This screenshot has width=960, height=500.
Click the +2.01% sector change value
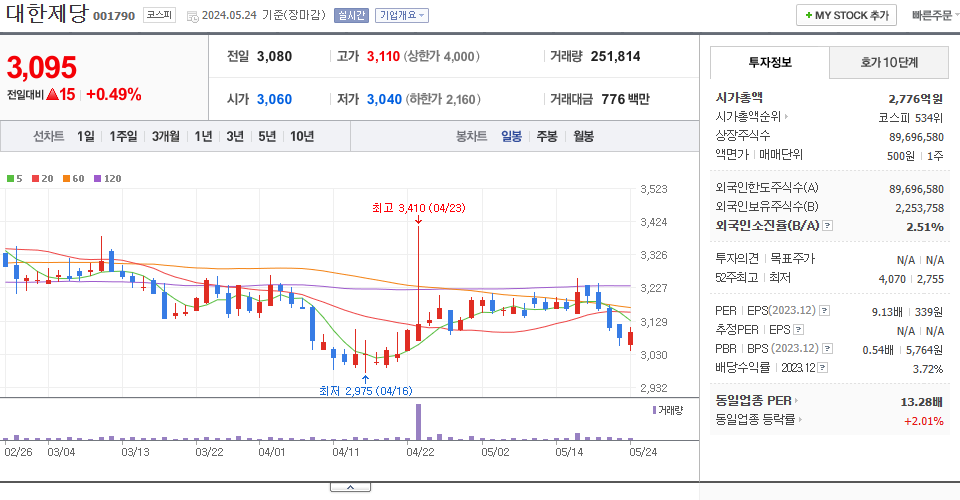tap(923, 421)
